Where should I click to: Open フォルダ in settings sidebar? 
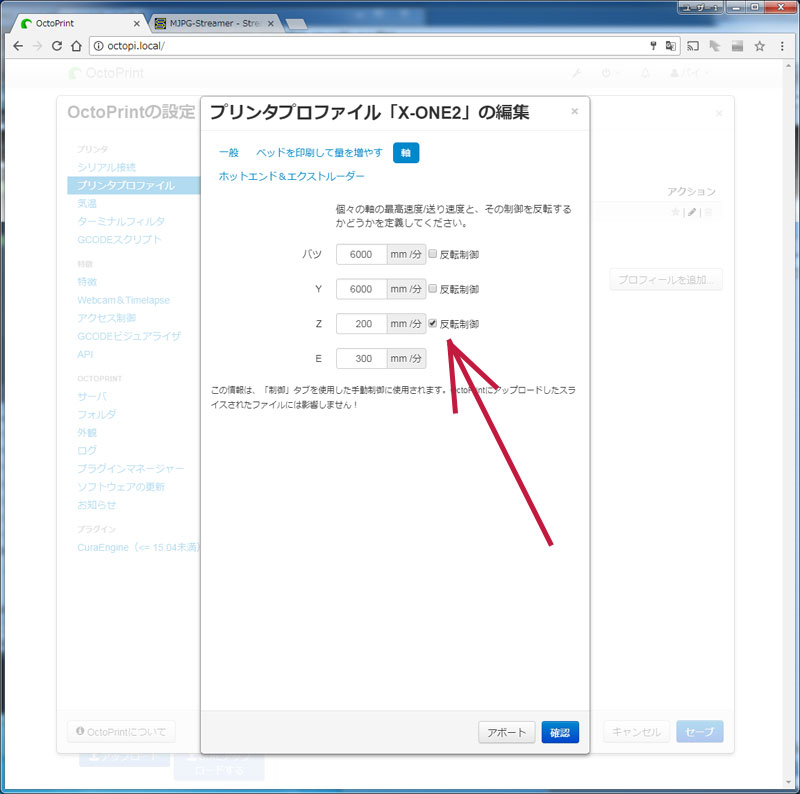pyautogui.click(x=96, y=414)
